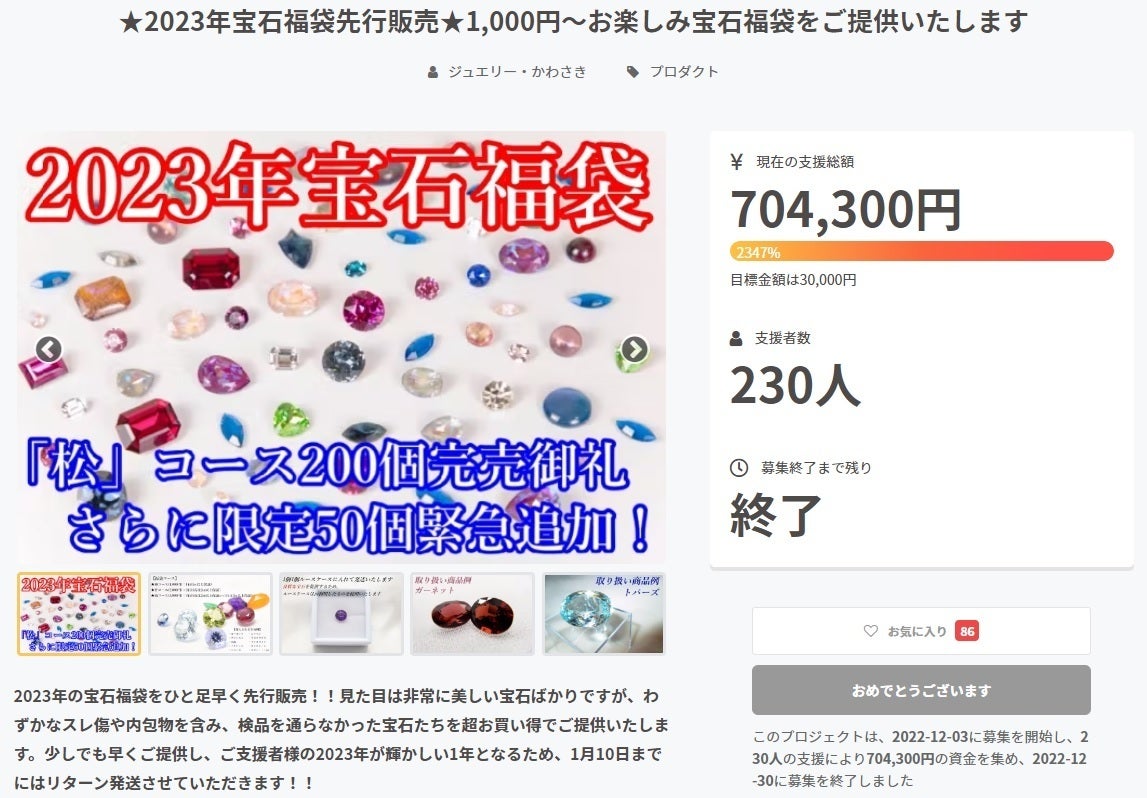Select the third thumbnail with gem case
Image resolution: width=1147 pixels, height=798 pixels.
pyautogui.click(x=342, y=614)
